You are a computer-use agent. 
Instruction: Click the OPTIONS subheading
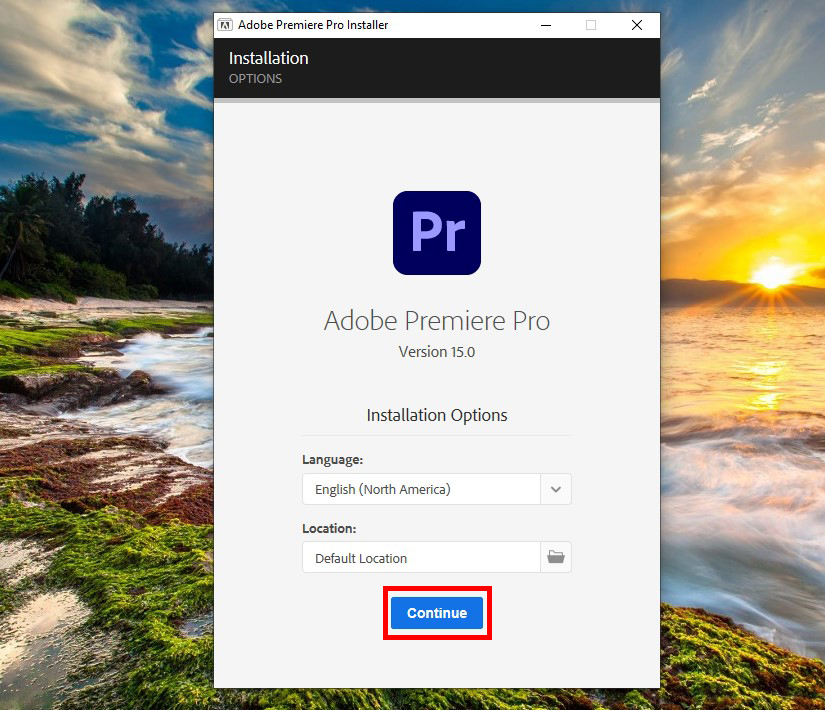point(255,78)
